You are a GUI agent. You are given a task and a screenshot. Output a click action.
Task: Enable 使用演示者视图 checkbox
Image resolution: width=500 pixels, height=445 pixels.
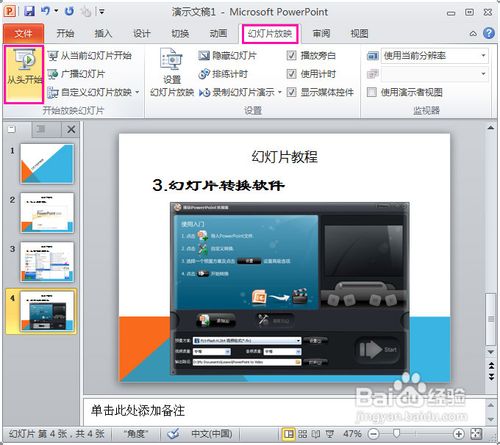[372, 92]
